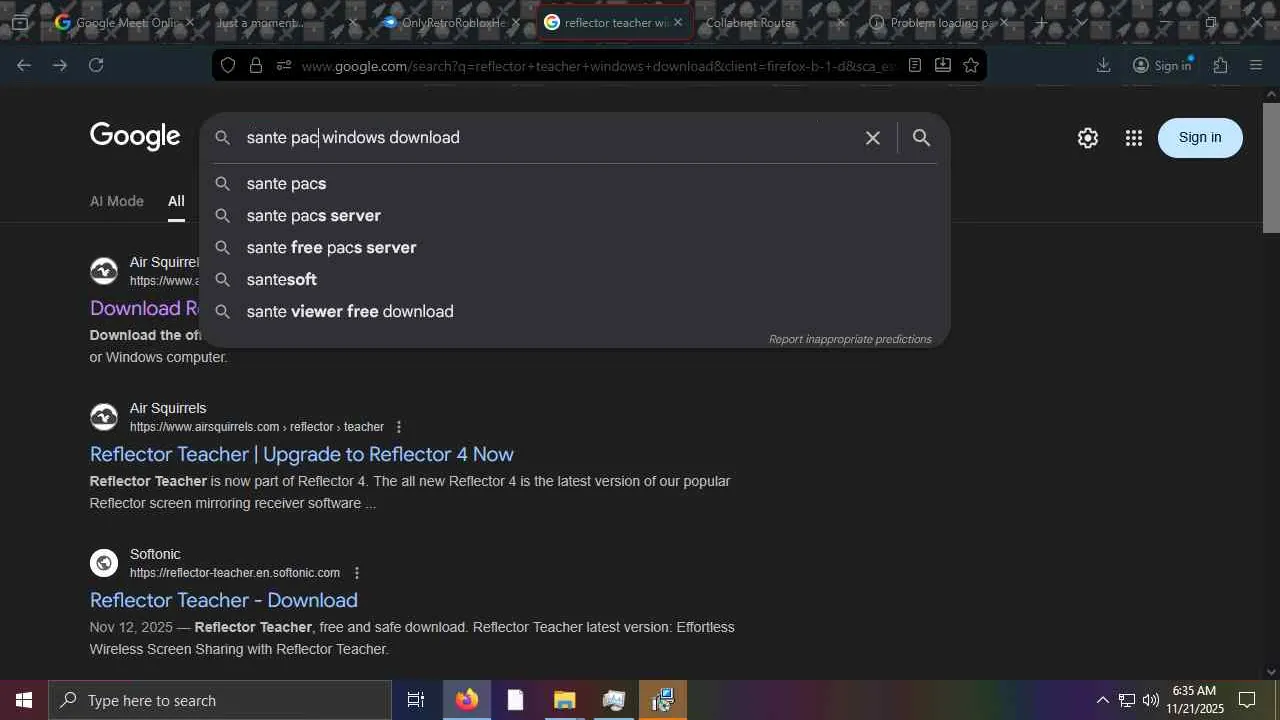1280x720 pixels.
Task: Select the All results tab
Action: click(x=176, y=201)
